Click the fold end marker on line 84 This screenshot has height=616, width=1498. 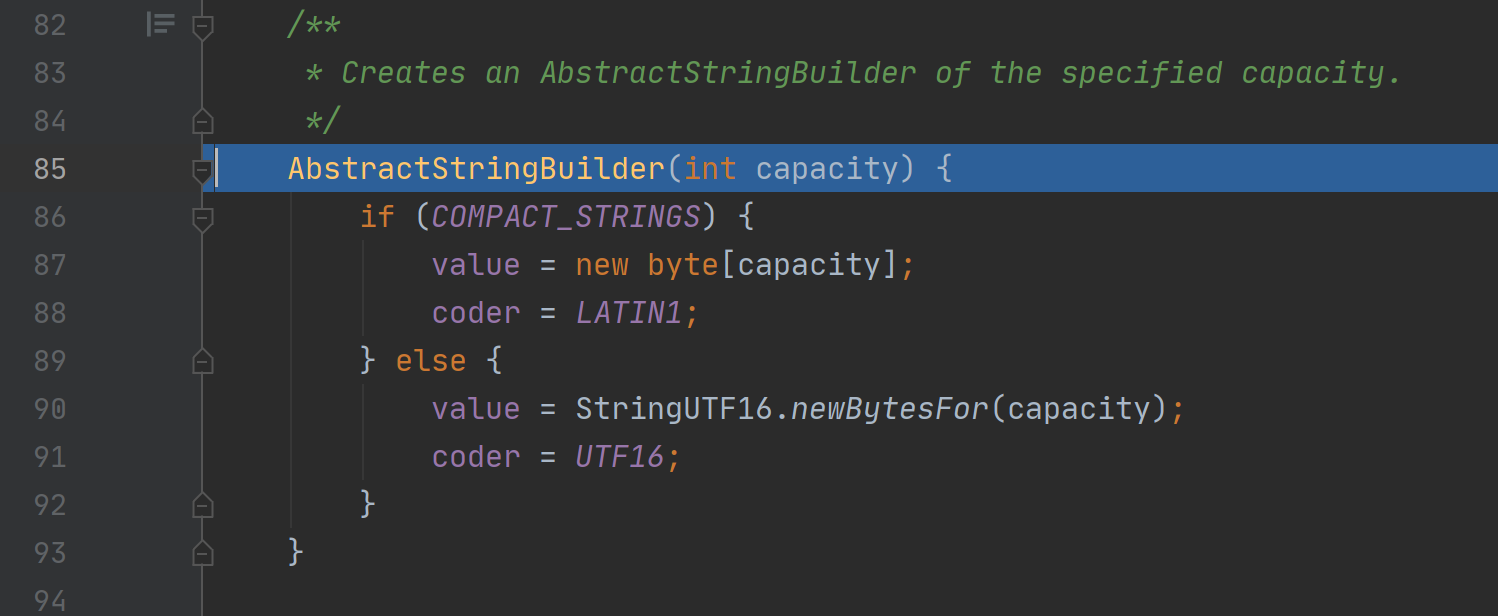(x=203, y=120)
